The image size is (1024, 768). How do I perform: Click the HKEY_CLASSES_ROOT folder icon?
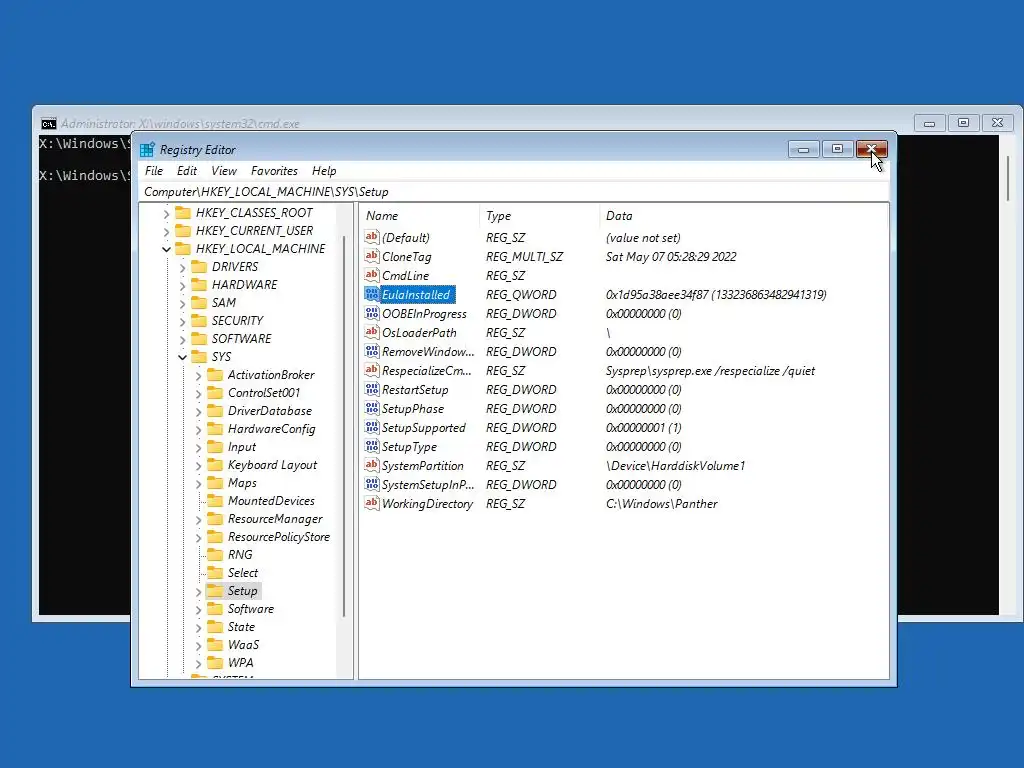(183, 213)
